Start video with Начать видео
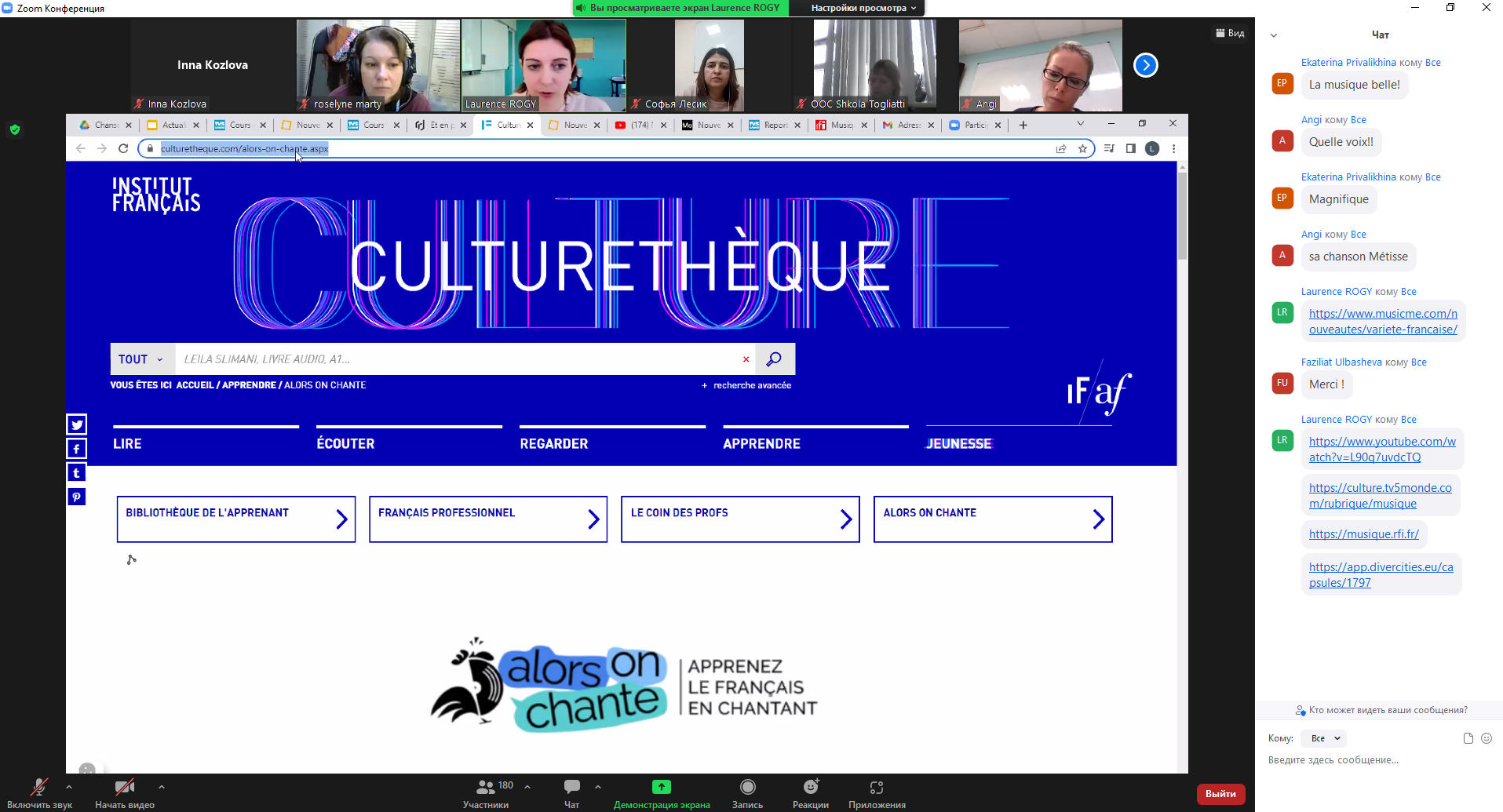 [x=125, y=792]
